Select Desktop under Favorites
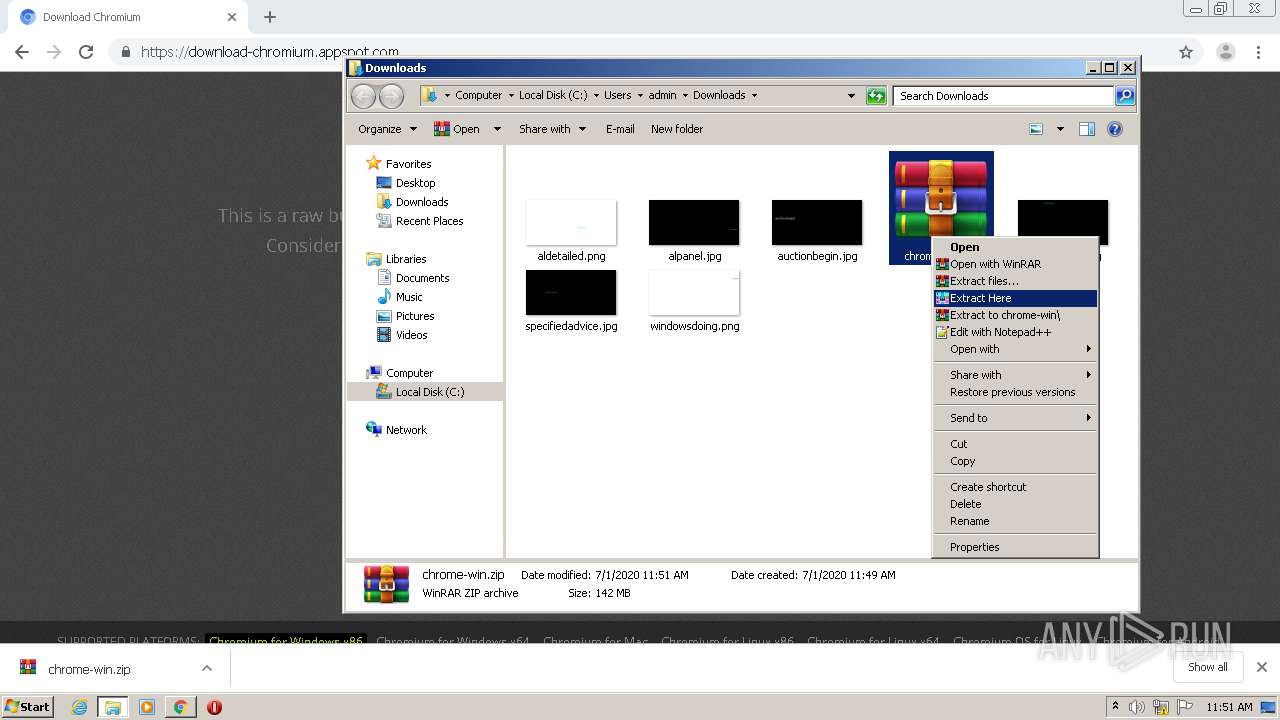The width and height of the screenshot is (1280, 720). pyautogui.click(x=415, y=183)
